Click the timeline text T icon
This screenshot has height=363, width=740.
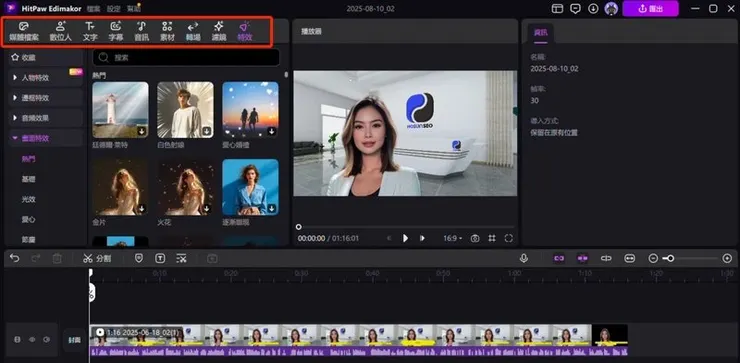(160, 258)
